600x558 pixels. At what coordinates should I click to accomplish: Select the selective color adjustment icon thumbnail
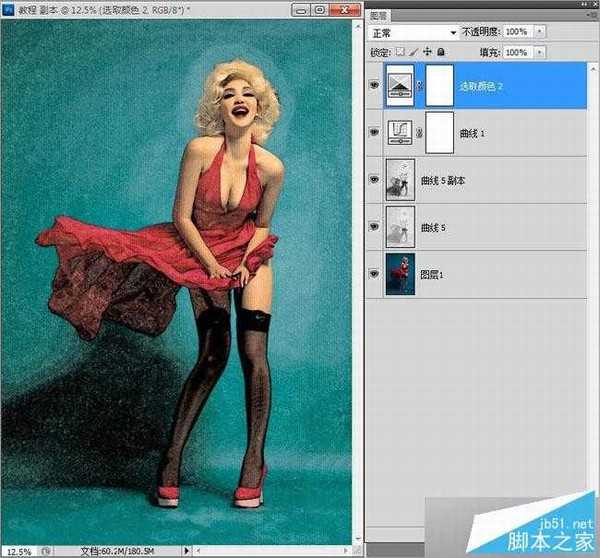pos(400,85)
